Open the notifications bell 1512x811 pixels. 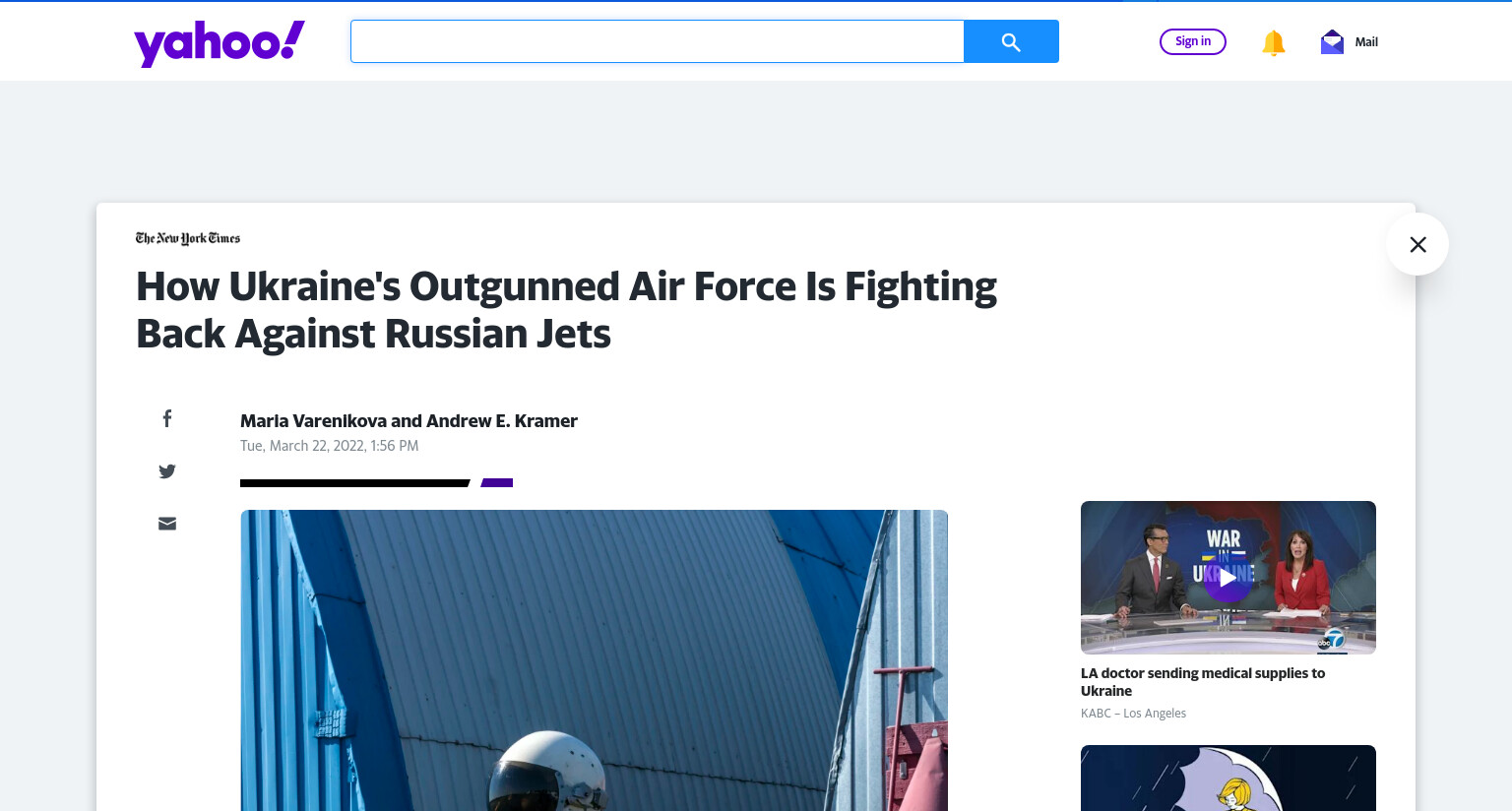(1274, 42)
